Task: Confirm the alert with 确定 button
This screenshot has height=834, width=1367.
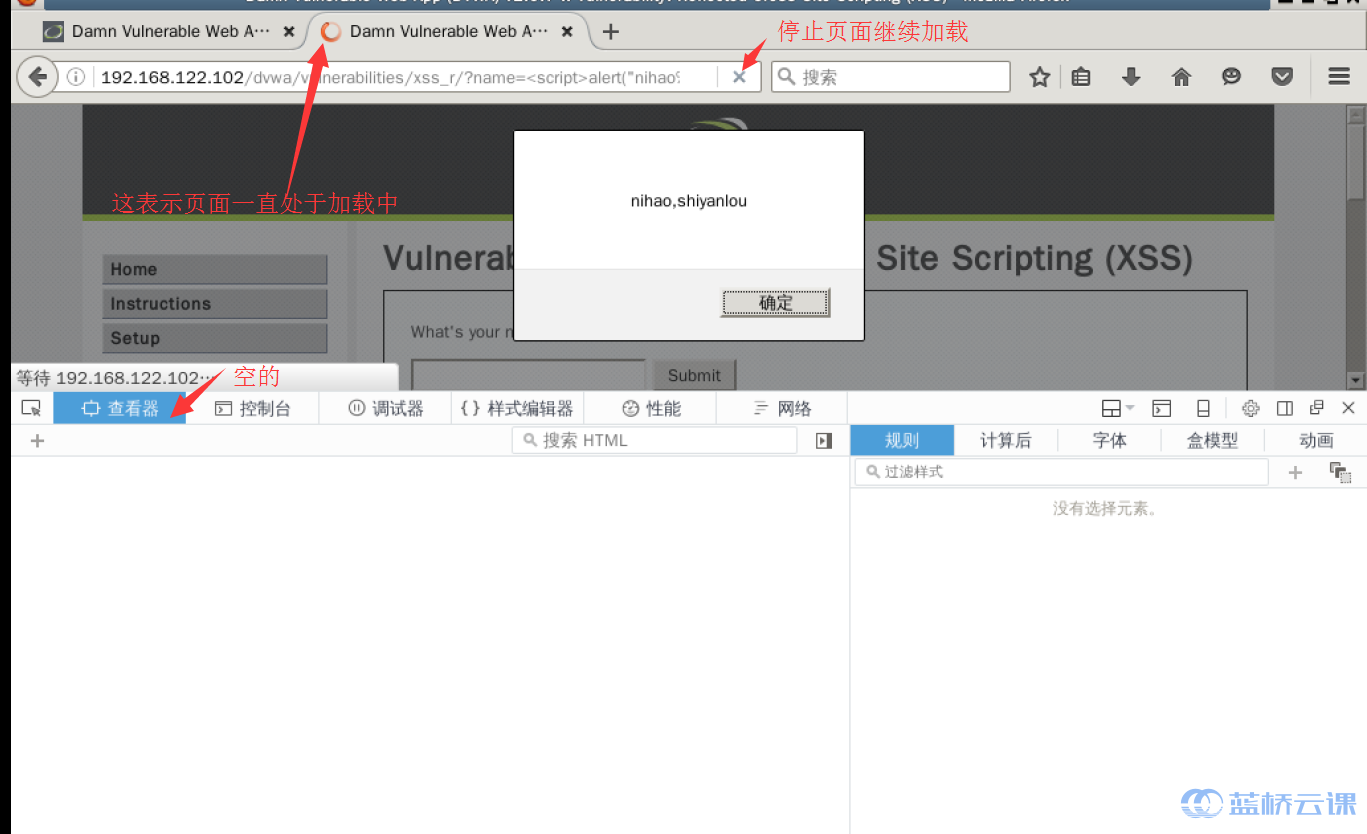Action: click(775, 303)
